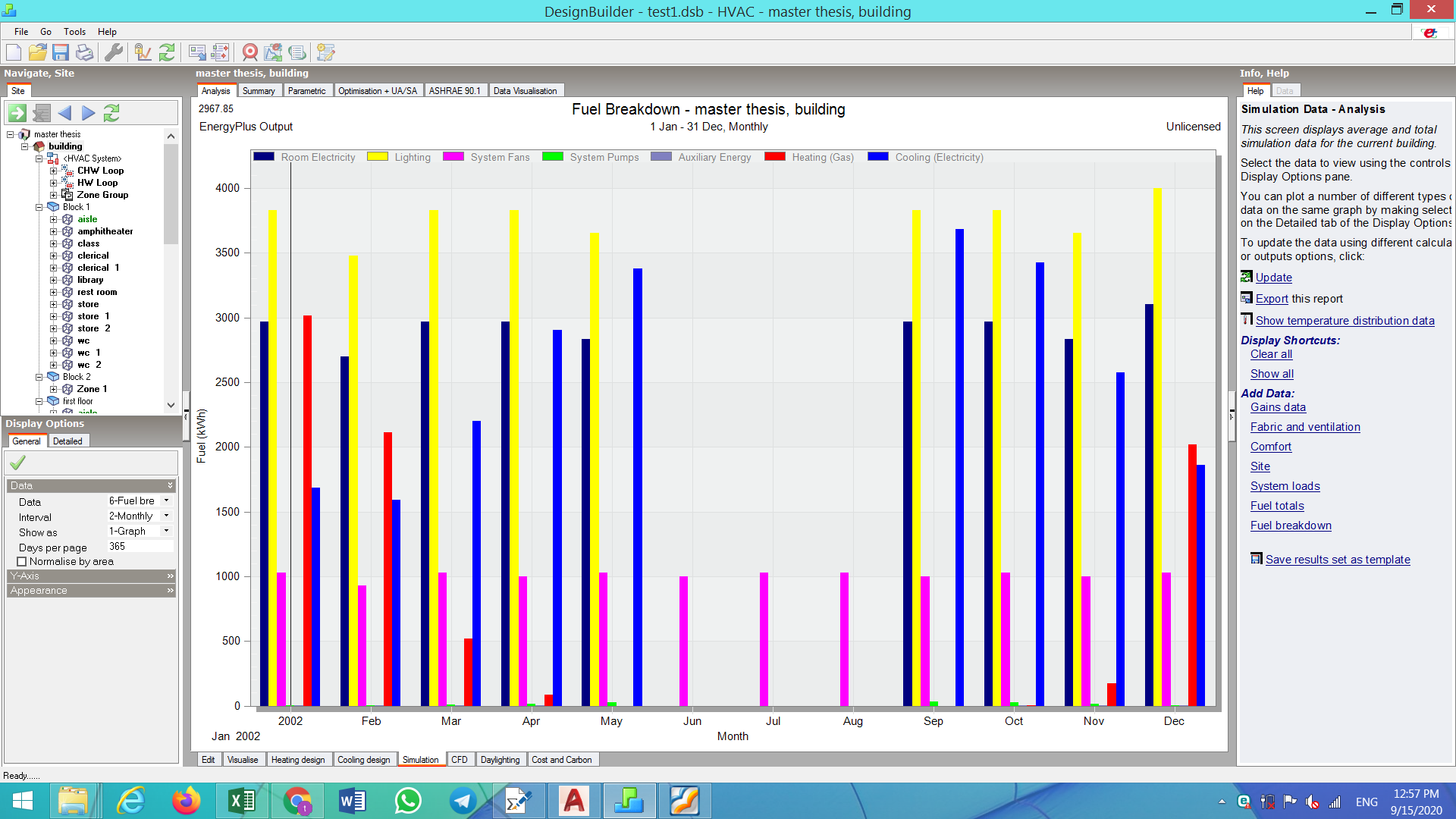Click the chart export toolbar icon
Viewport: 1456px width, 819px height.
pyautogui.click(x=273, y=52)
